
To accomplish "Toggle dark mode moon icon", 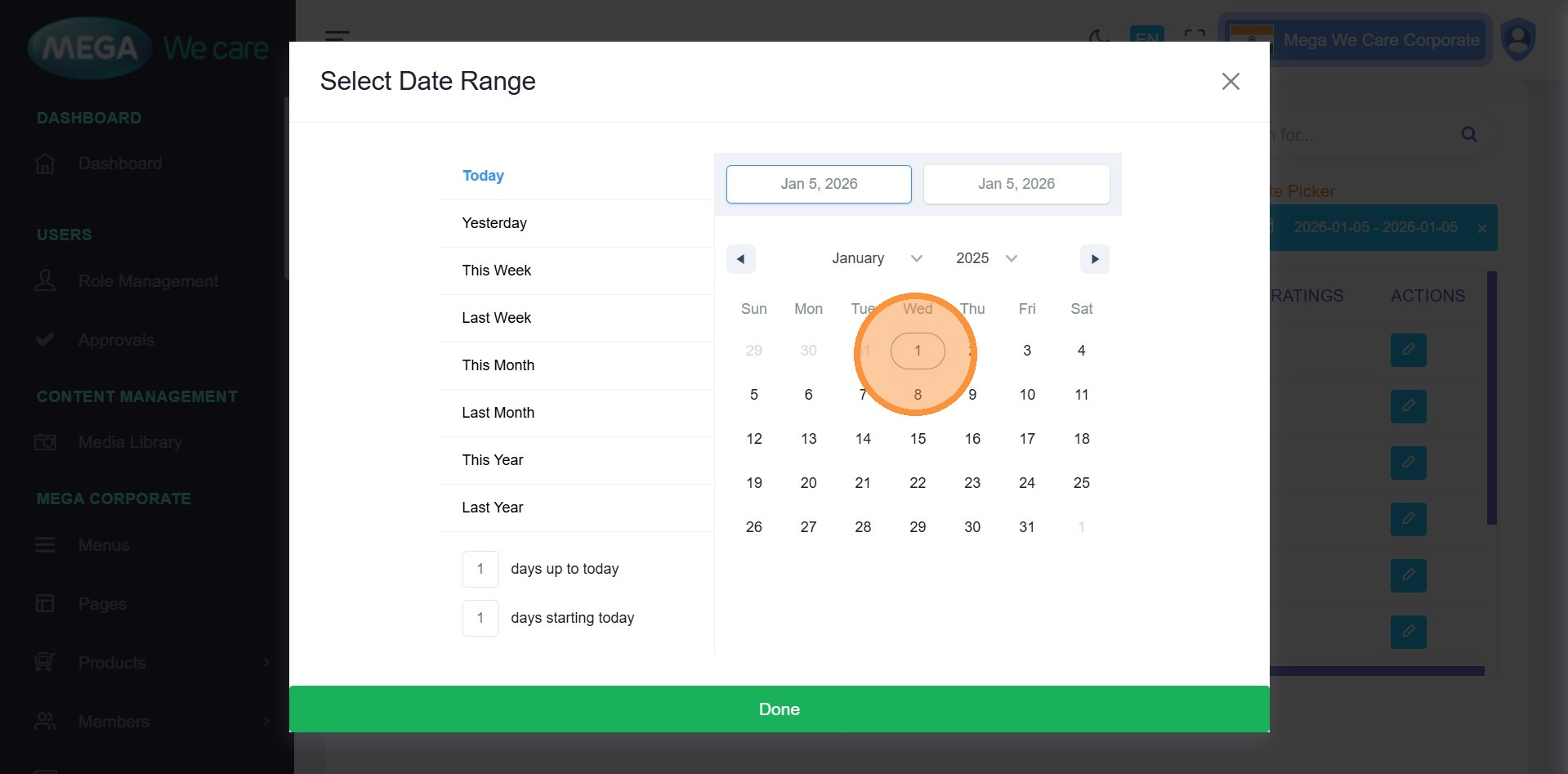I will (x=1099, y=37).
